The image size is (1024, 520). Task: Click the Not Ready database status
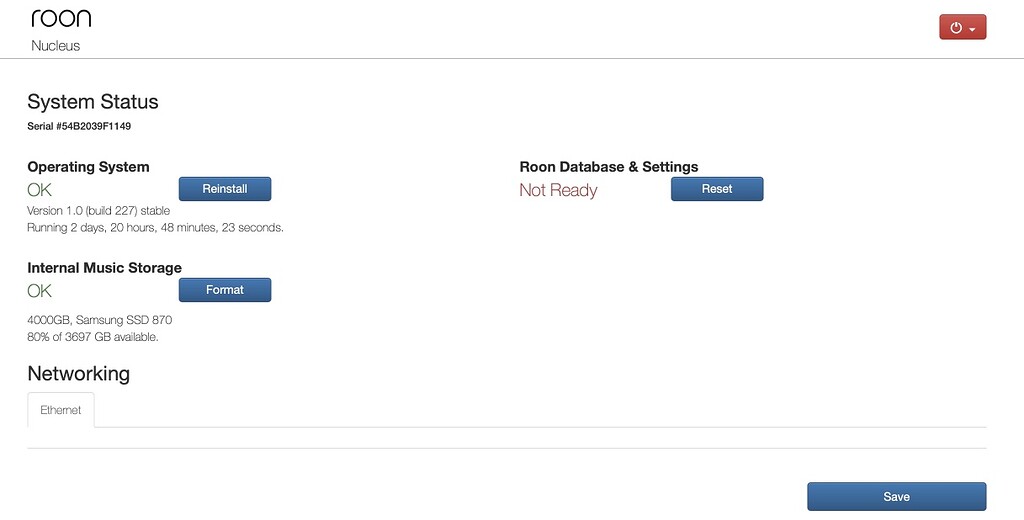558,190
